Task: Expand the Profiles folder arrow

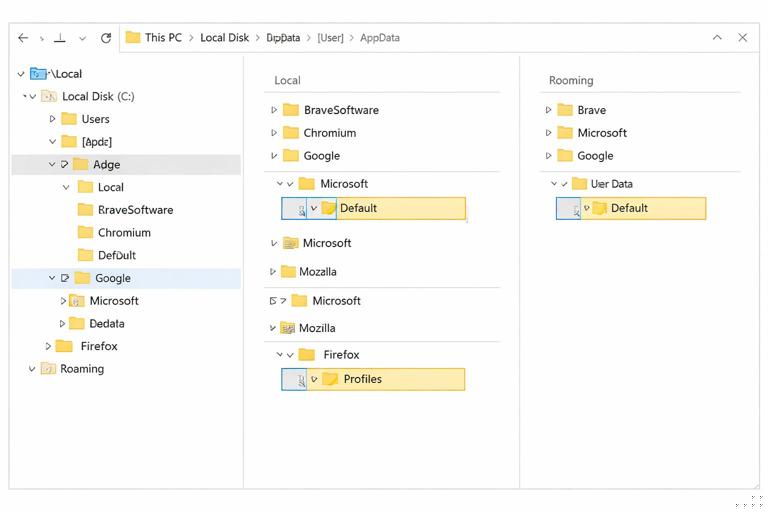Action: [314, 379]
